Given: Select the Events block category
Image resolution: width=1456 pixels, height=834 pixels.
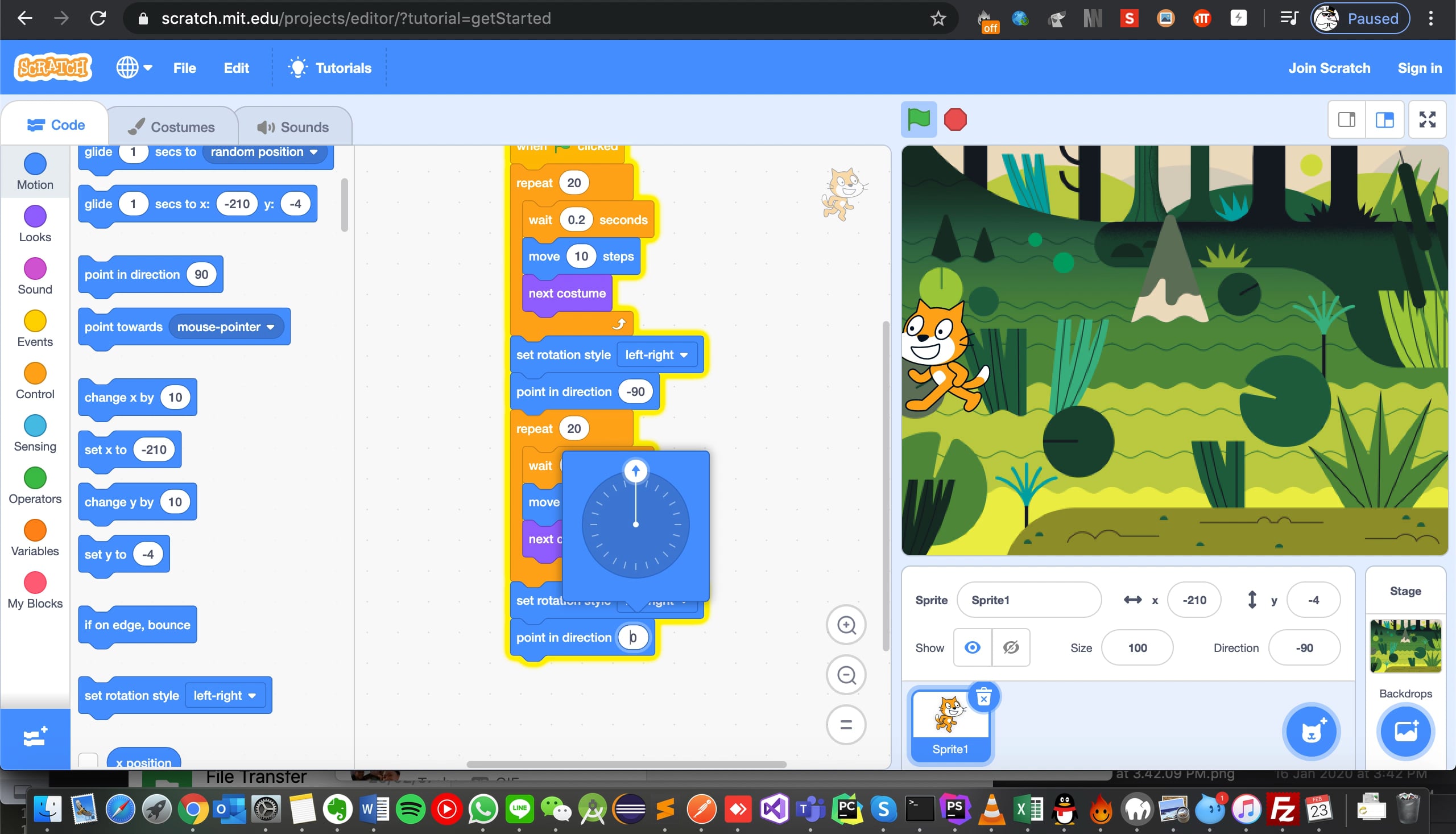Looking at the screenshot, I should [35, 329].
